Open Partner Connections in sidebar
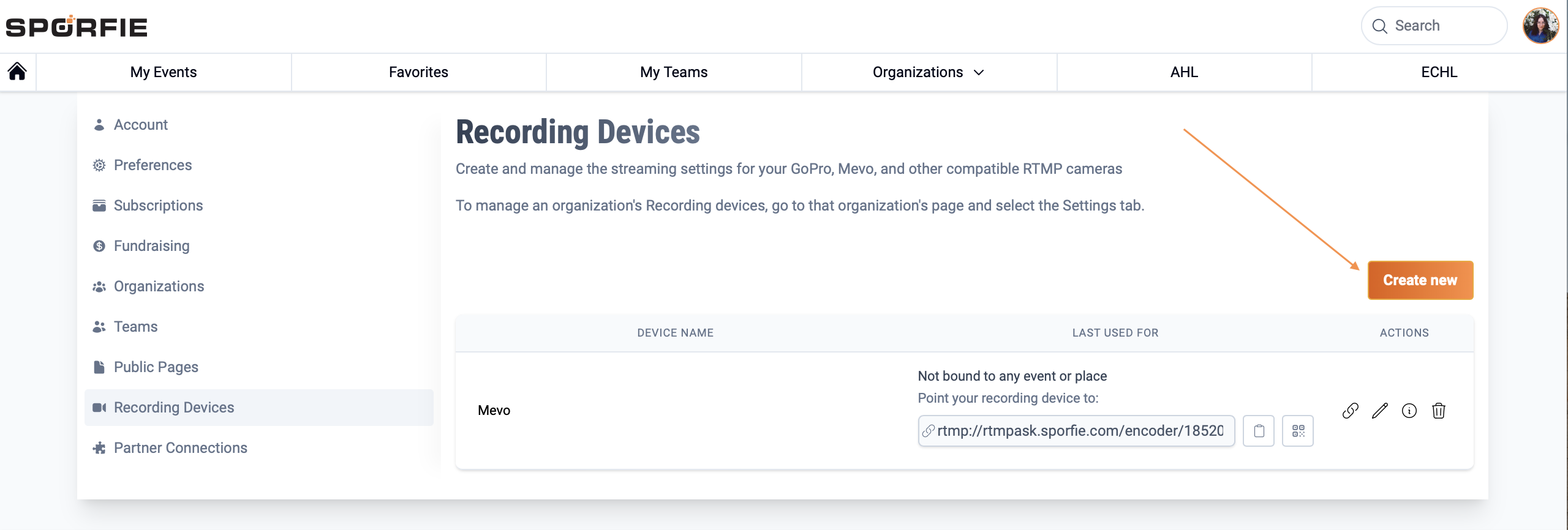The height and width of the screenshot is (530, 1568). pyautogui.click(x=180, y=448)
